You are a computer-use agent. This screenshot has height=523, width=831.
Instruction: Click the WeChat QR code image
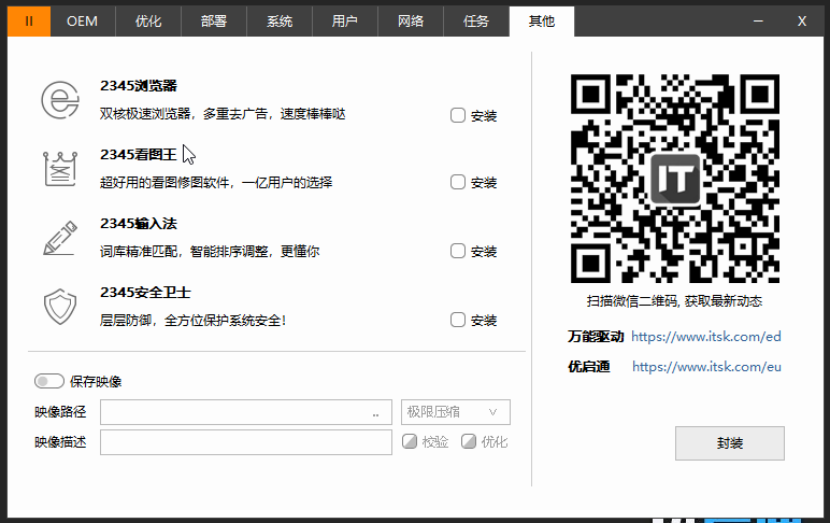pyautogui.click(x=674, y=178)
